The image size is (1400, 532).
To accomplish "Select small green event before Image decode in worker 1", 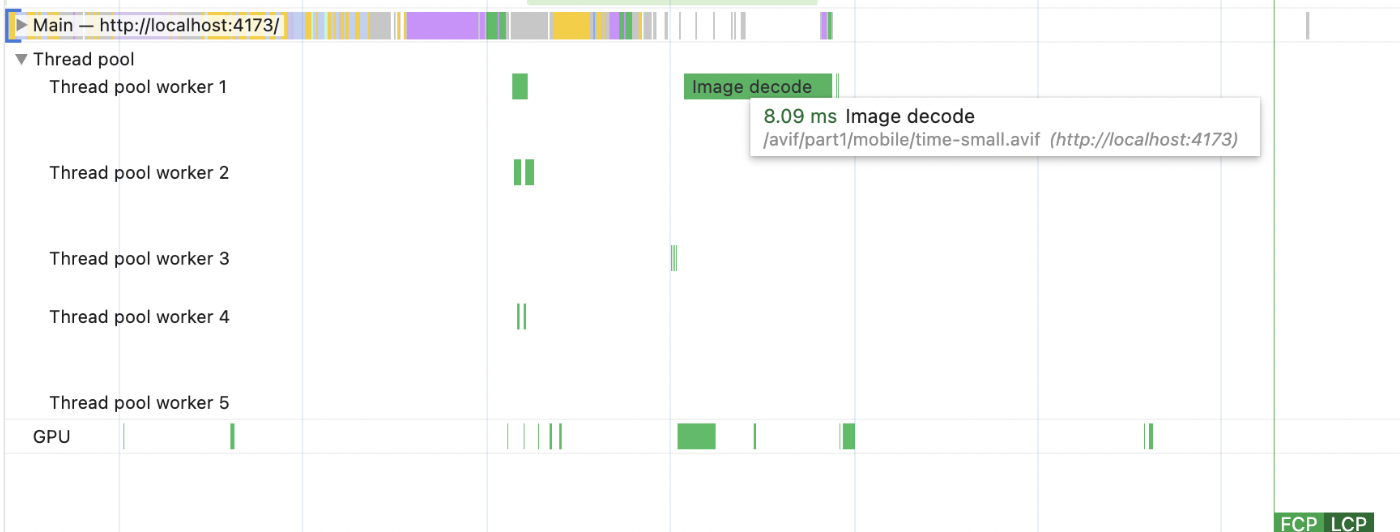I will tap(520, 87).
